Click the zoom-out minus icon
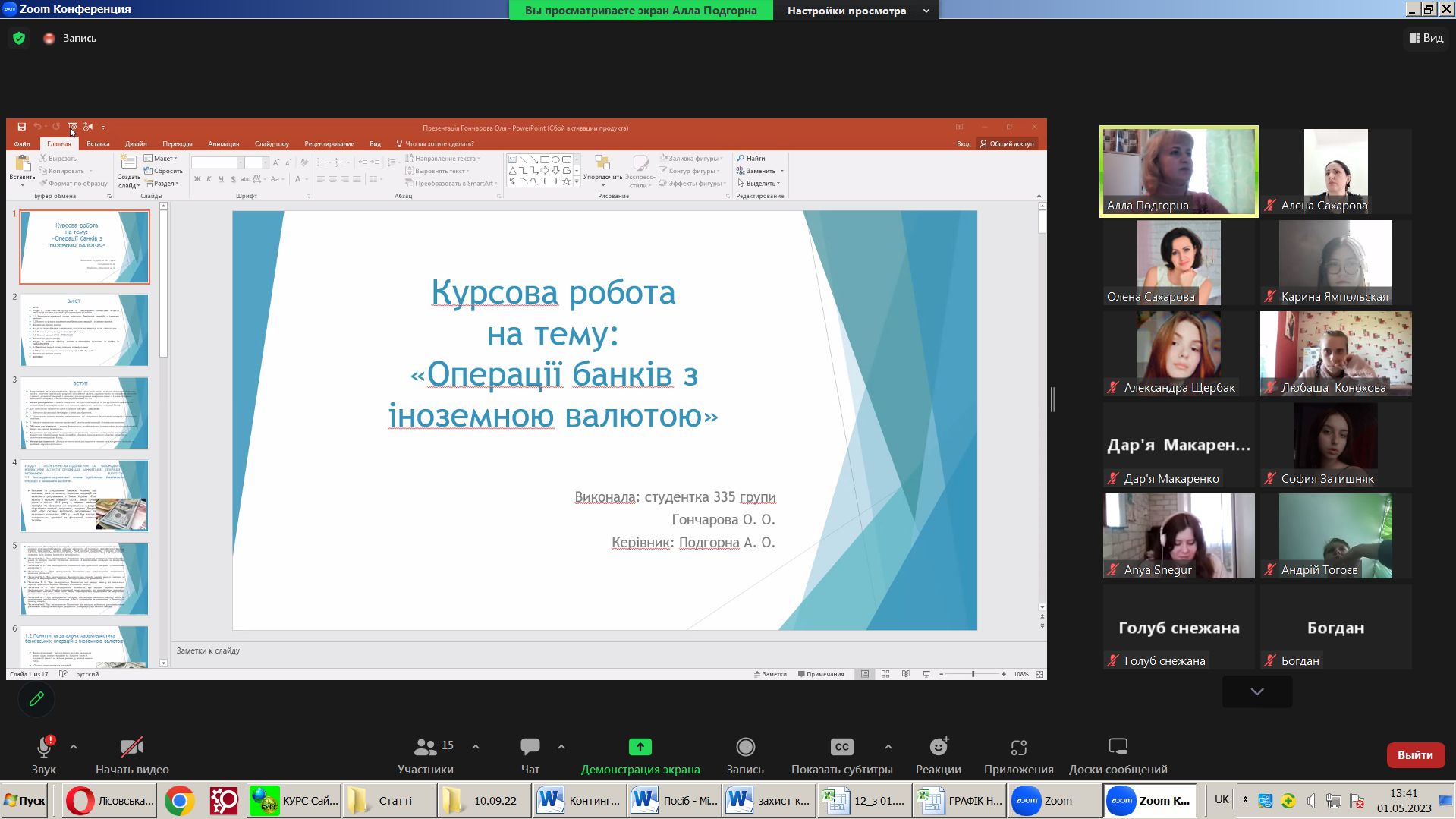Image resolution: width=1456 pixels, height=819 pixels. point(942,674)
